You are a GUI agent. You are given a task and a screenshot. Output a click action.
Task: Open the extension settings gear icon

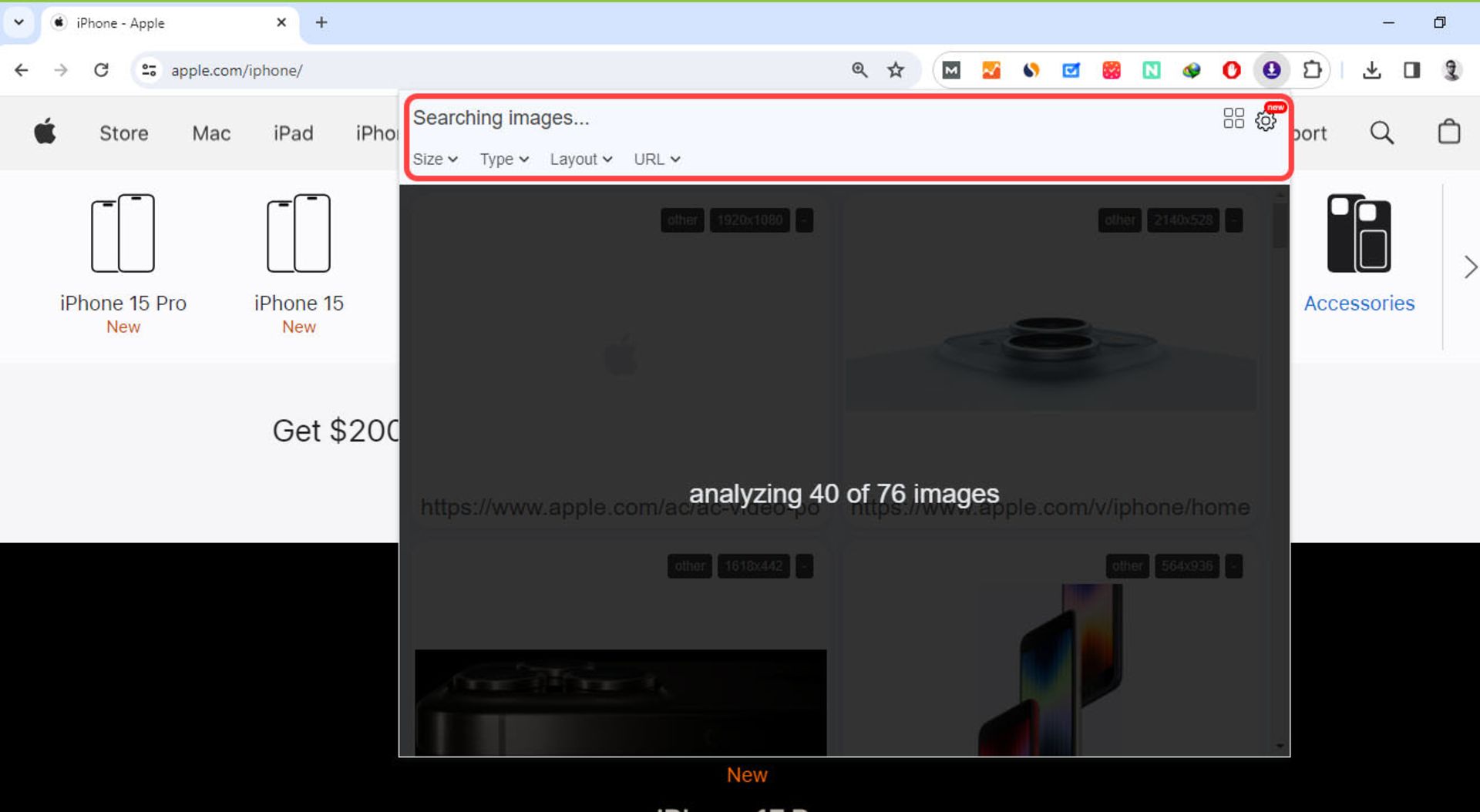1265,120
